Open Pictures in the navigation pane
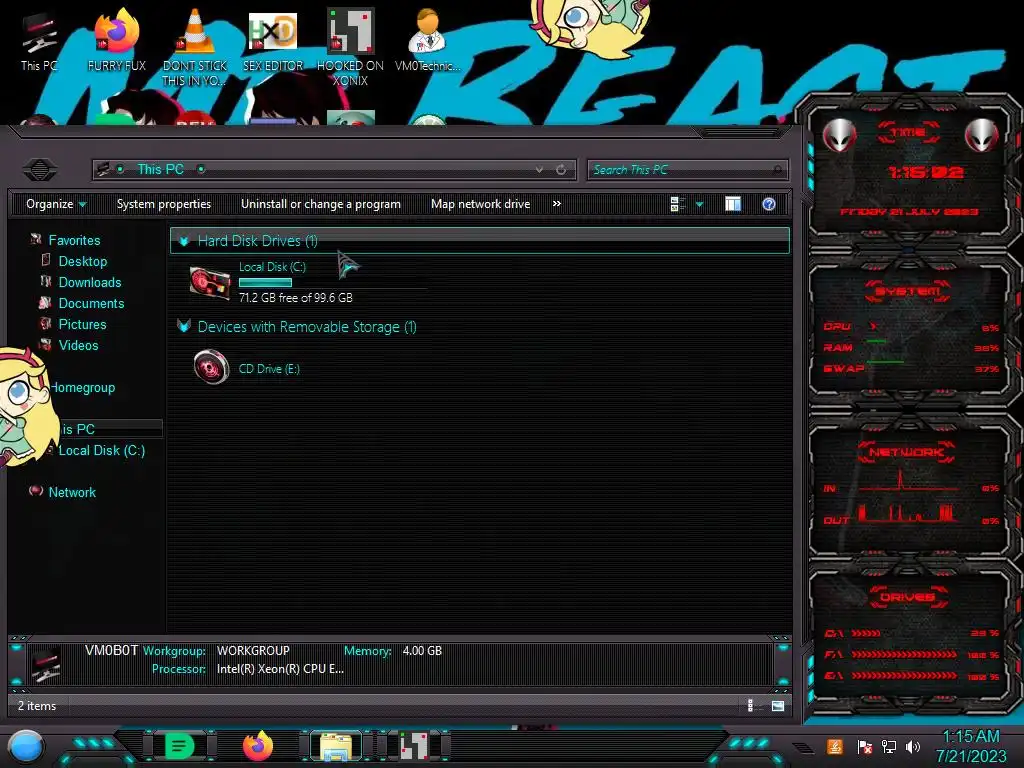The height and width of the screenshot is (768, 1024). coord(82,324)
